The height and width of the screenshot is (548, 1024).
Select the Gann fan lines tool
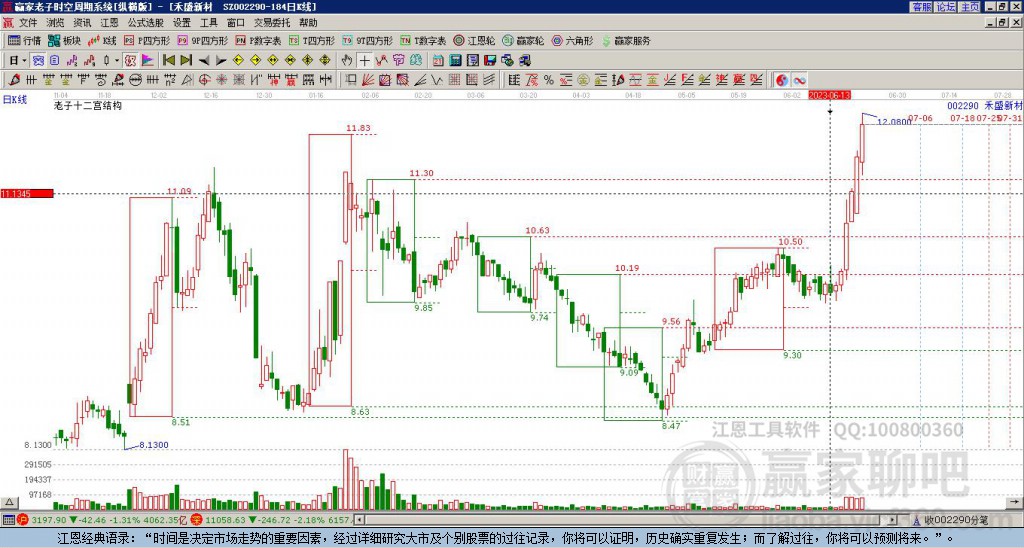(x=368, y=80)
